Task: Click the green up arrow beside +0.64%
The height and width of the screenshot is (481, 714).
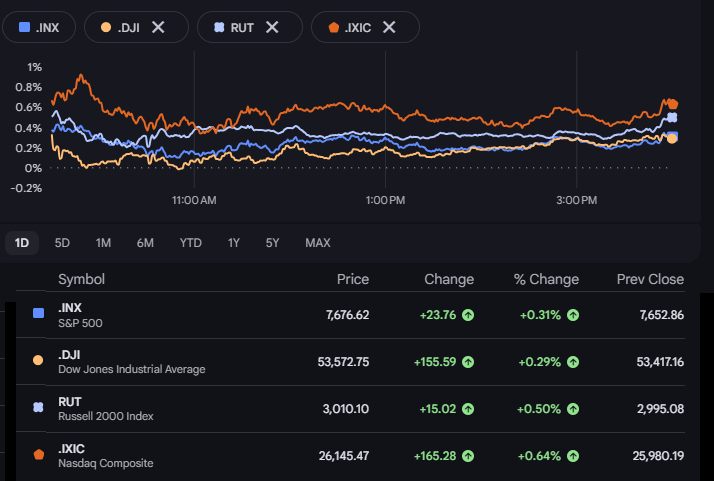Action: pyautogui.click(x=573, y=455)
